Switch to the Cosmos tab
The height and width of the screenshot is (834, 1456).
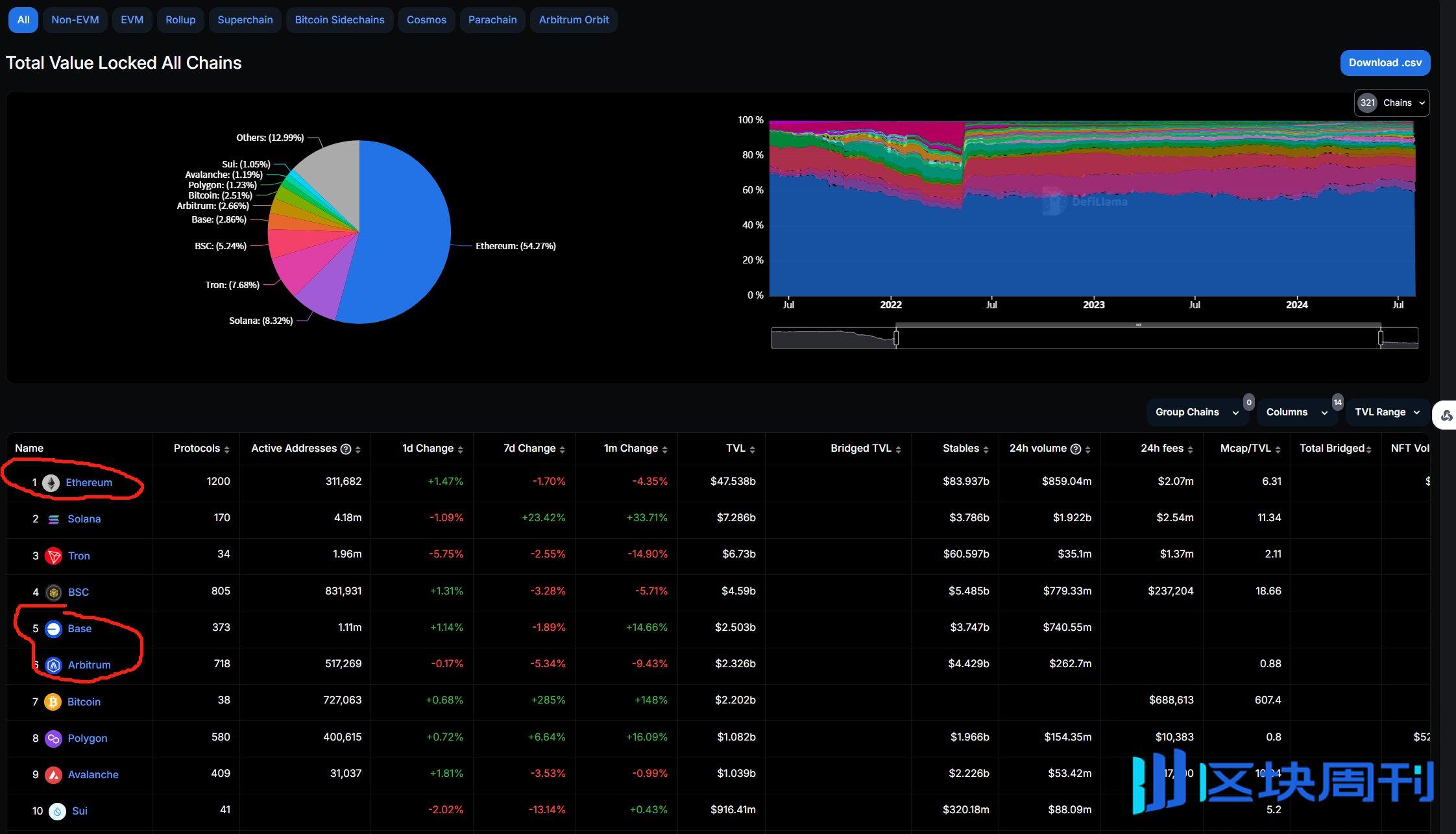tap(426, 20)
